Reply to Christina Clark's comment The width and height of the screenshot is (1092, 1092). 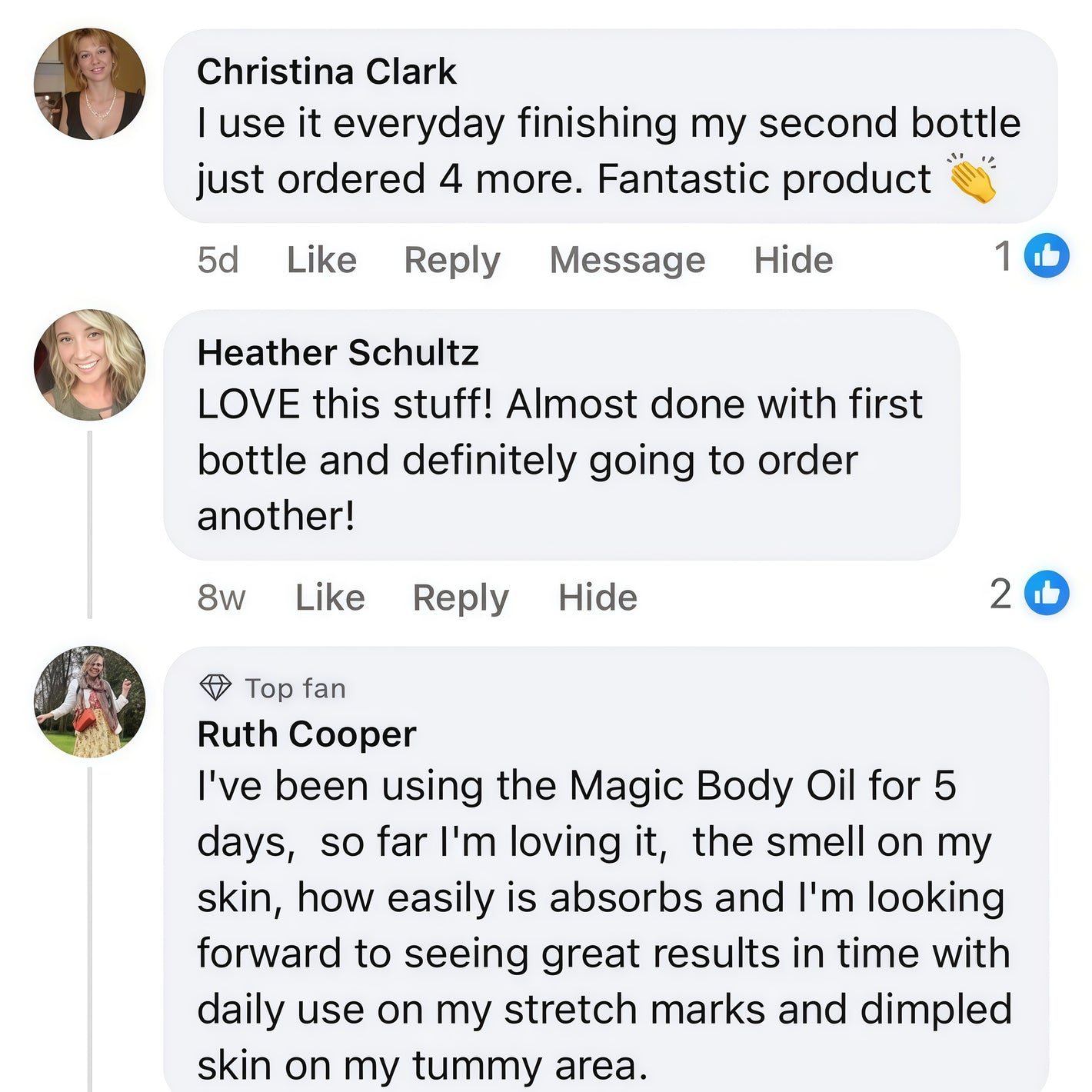[452, 260]
